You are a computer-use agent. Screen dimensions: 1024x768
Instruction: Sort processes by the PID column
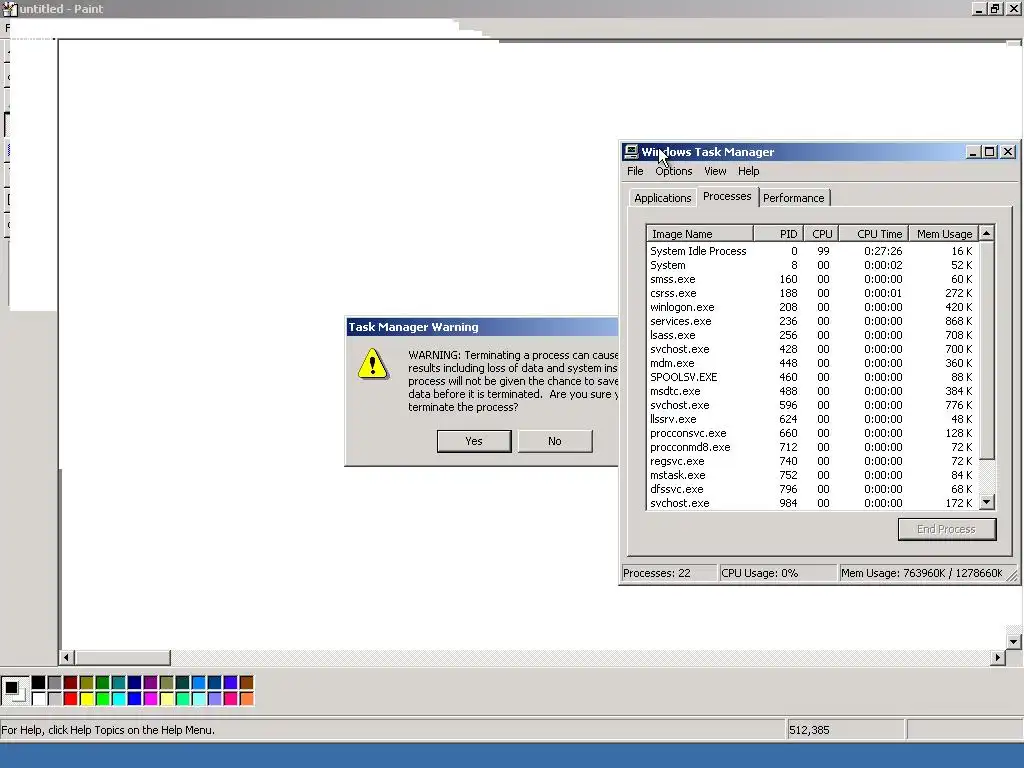pyautogui.click(x=778, y=234)
